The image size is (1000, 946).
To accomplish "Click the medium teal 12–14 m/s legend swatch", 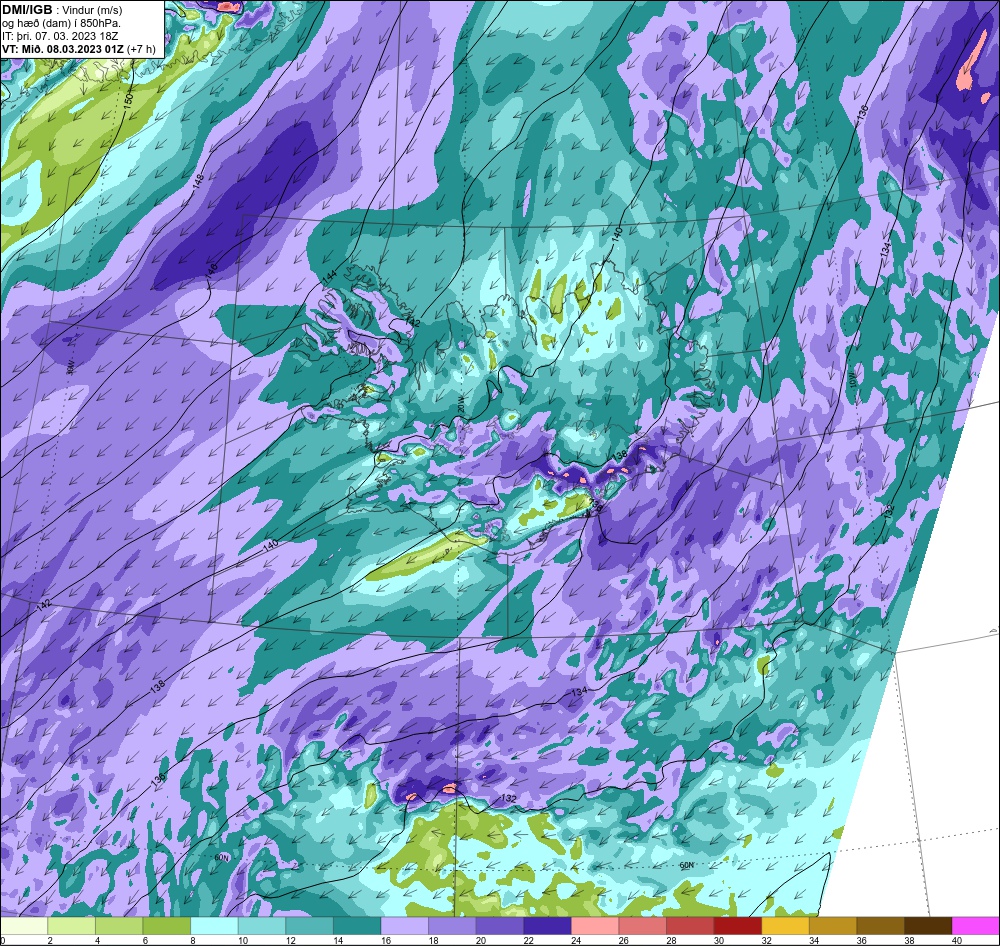I will tap(309, 926).
